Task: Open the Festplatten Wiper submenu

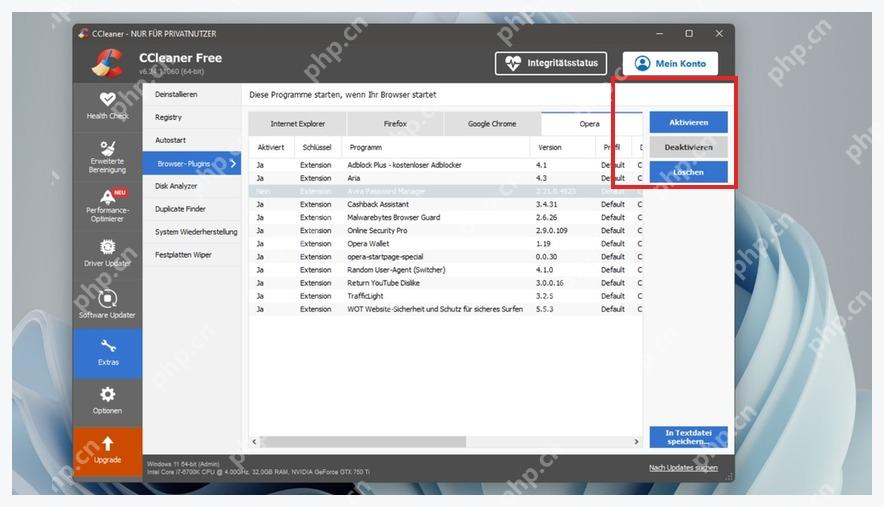Action: pyautogui.click(x=192, y=255)
